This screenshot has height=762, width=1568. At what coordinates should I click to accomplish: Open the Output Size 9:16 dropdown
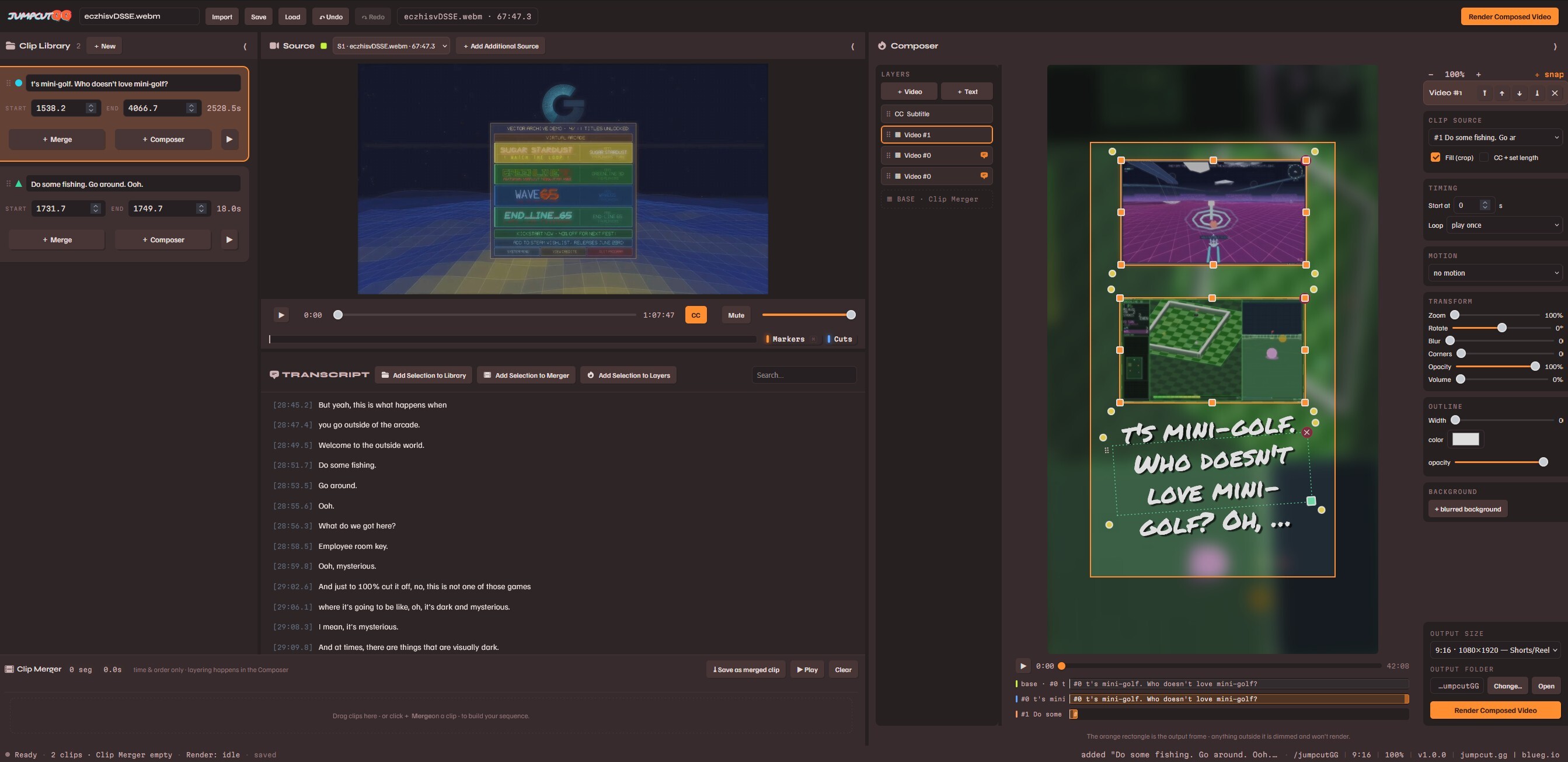point(1496,650)
